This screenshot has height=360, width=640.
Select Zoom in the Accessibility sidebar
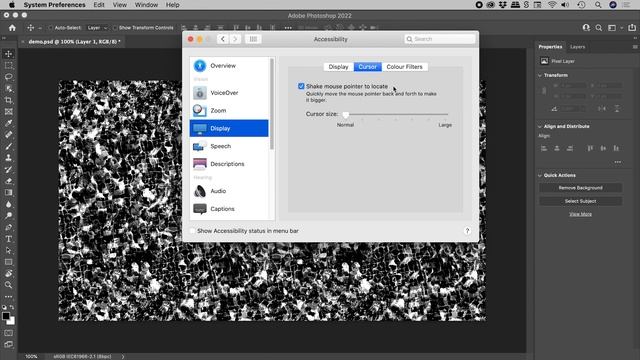tap(229, 111)
